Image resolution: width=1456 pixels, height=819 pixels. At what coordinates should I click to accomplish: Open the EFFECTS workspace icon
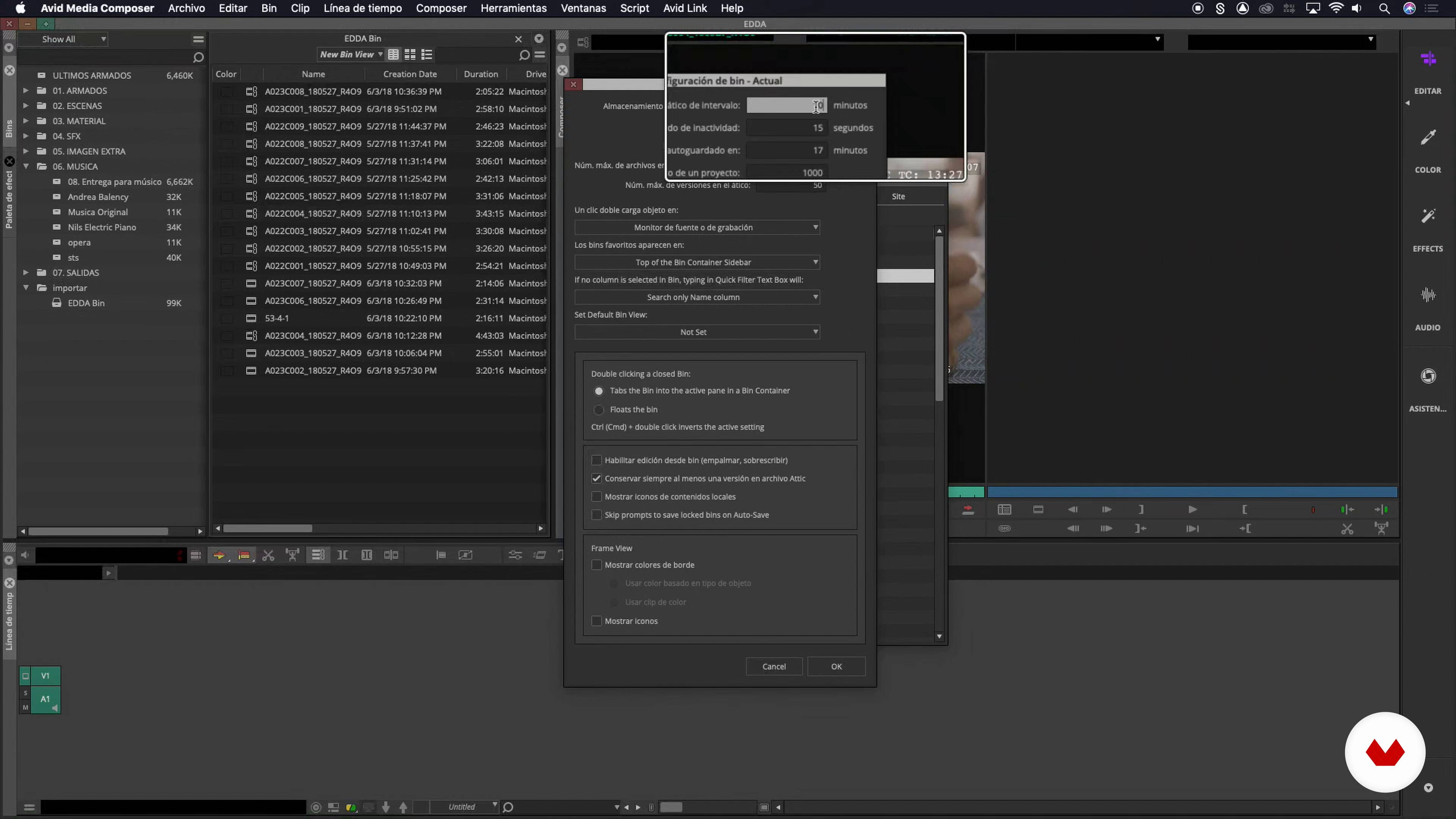coord(1428,216)
